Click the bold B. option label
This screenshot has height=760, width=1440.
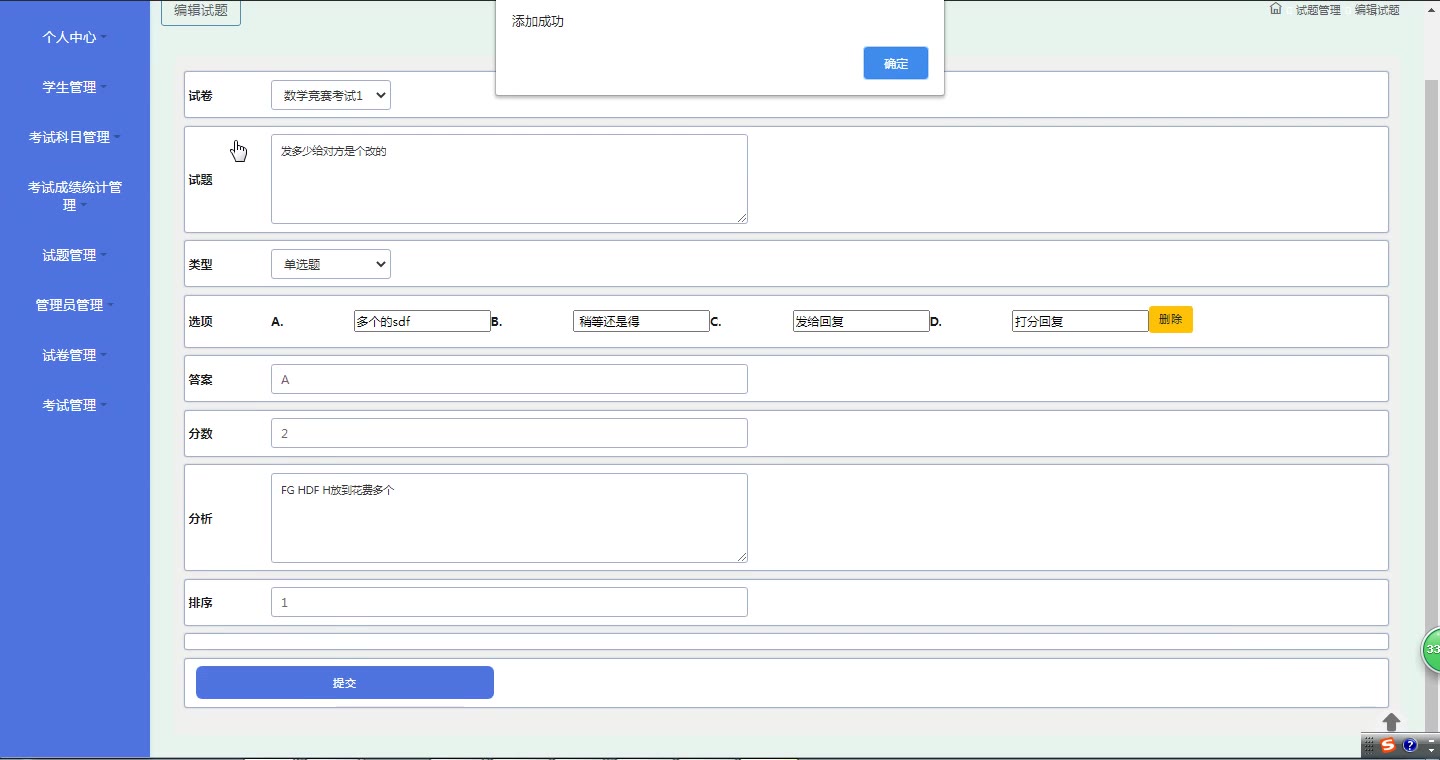[497, 322]
